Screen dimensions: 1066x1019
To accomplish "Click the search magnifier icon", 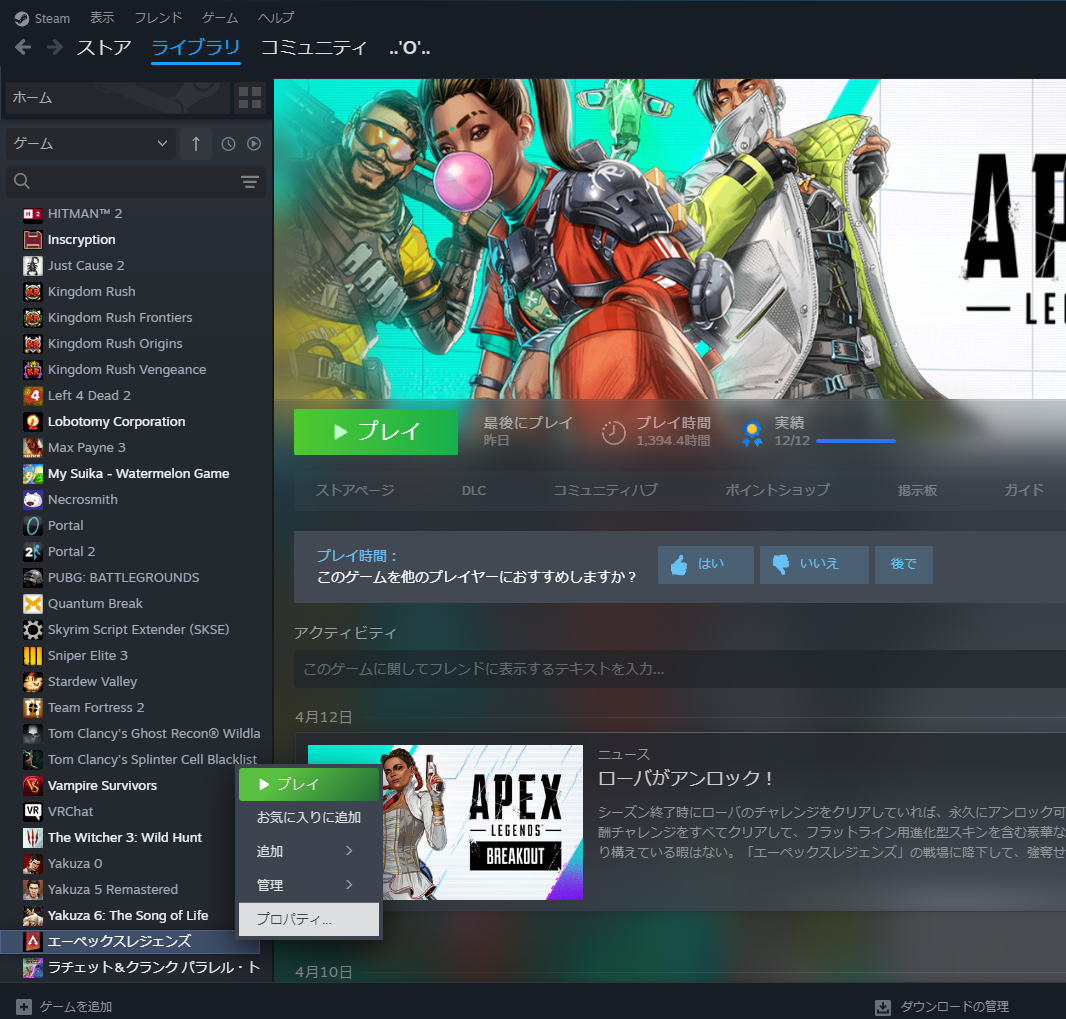I will click(x=22, y=182).
